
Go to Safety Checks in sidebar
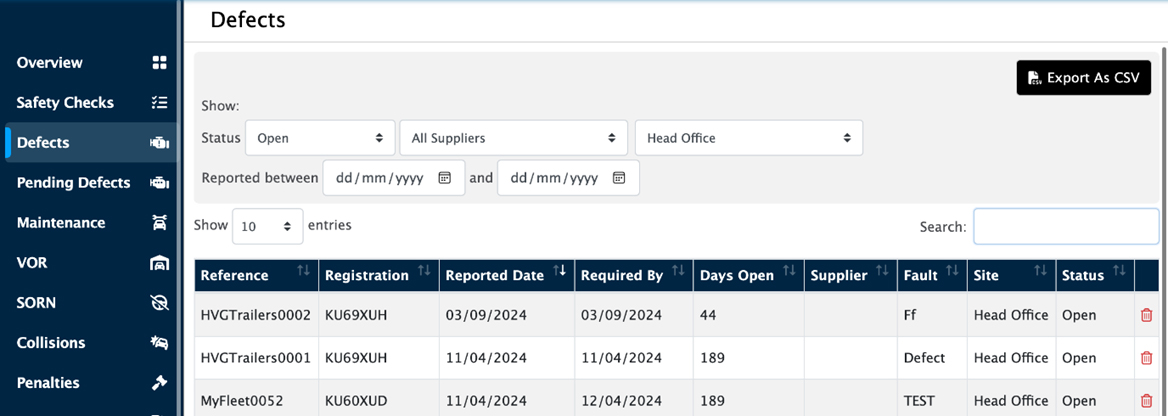(65, 103)
